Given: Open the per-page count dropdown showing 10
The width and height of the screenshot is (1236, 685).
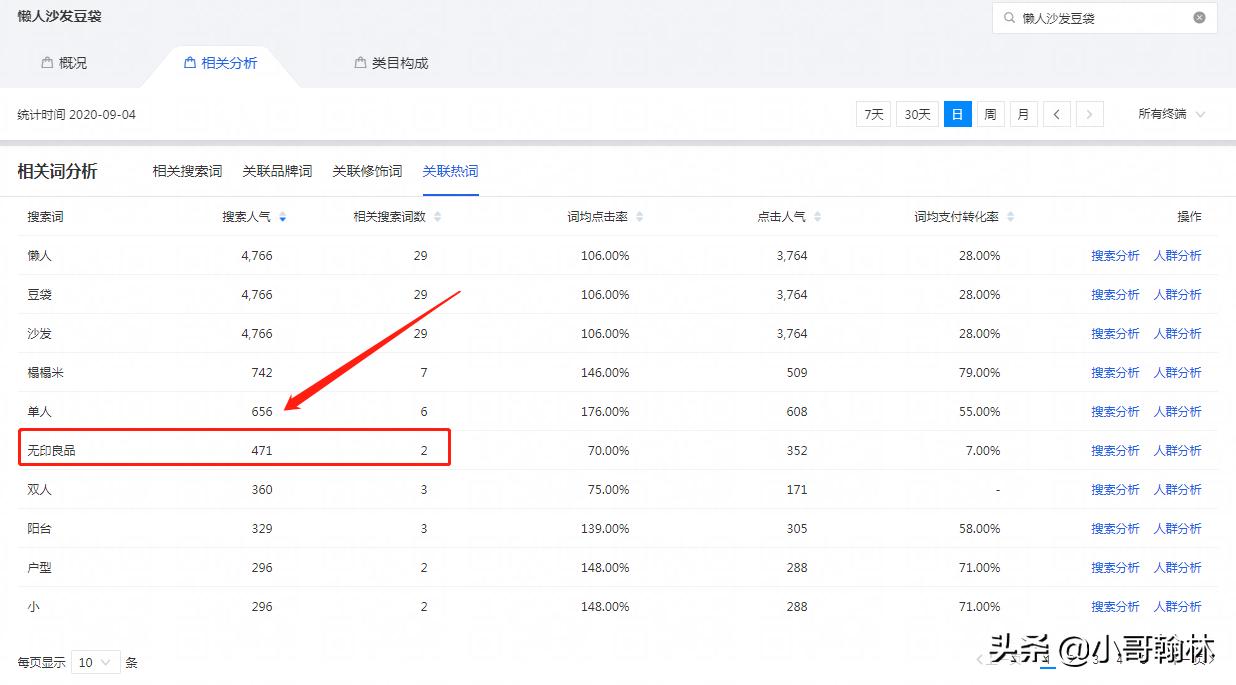Looking at the screenshot, I should (95, 662).
